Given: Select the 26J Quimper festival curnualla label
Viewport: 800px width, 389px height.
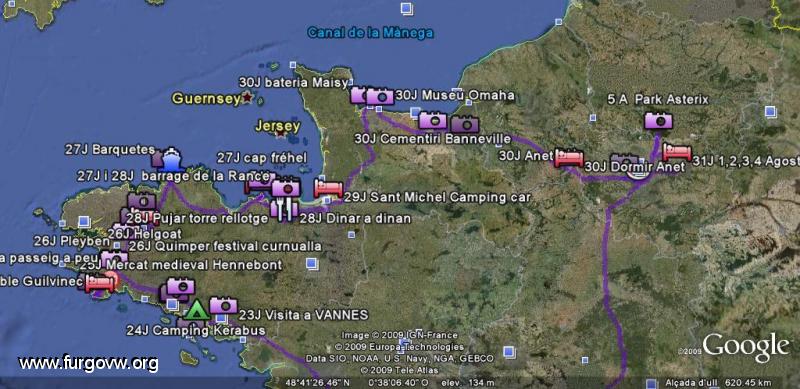Looking at the screenshot, I should [225, 246].
